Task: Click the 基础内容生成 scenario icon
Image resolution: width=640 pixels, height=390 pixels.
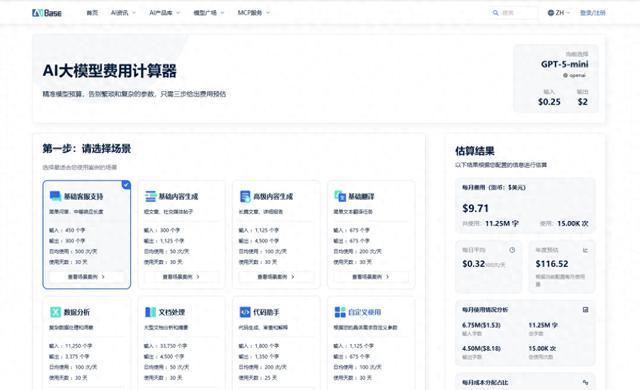Action: point(151,196)
